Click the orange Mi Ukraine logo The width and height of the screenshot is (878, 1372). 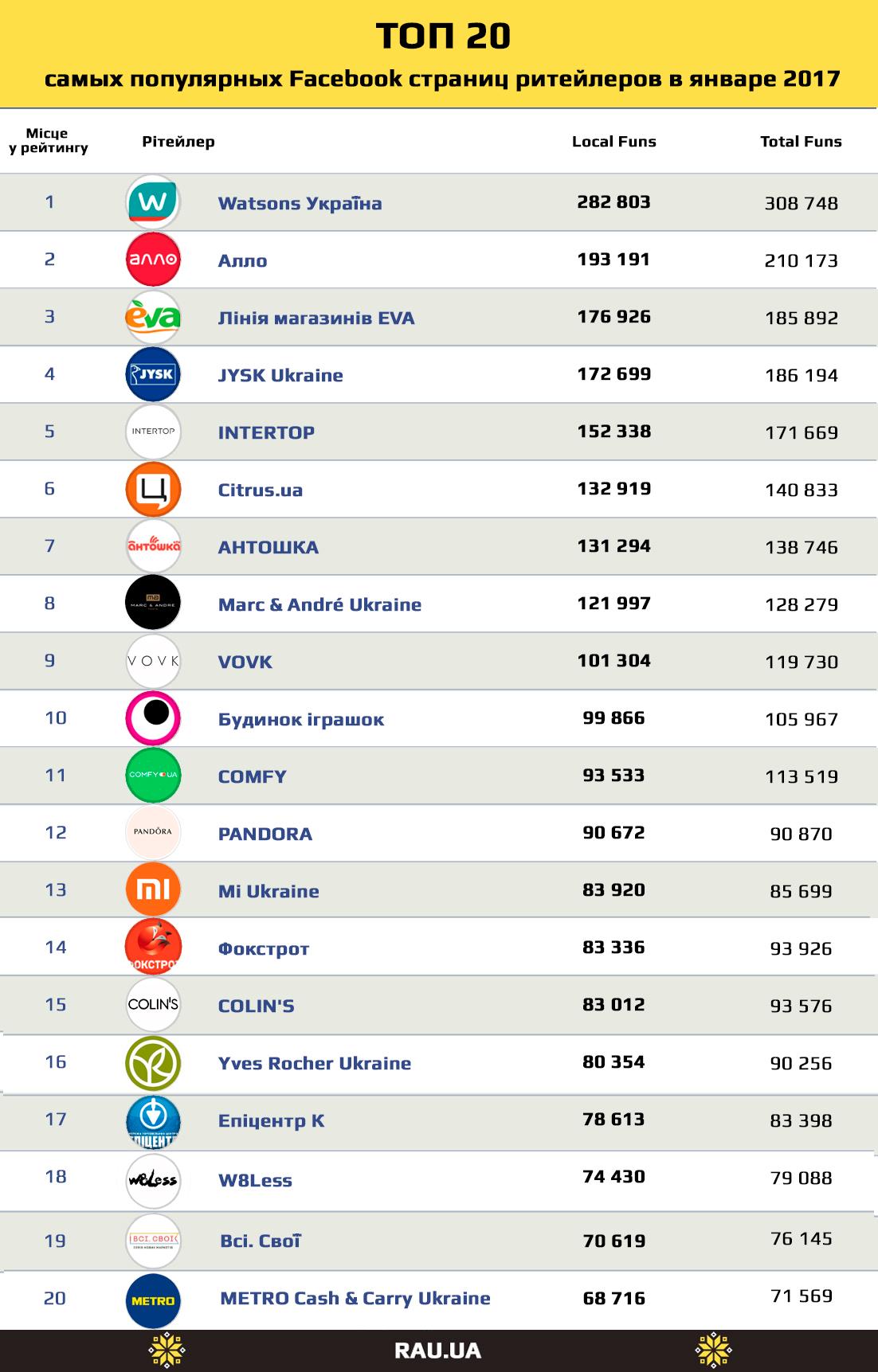[153, 889]
